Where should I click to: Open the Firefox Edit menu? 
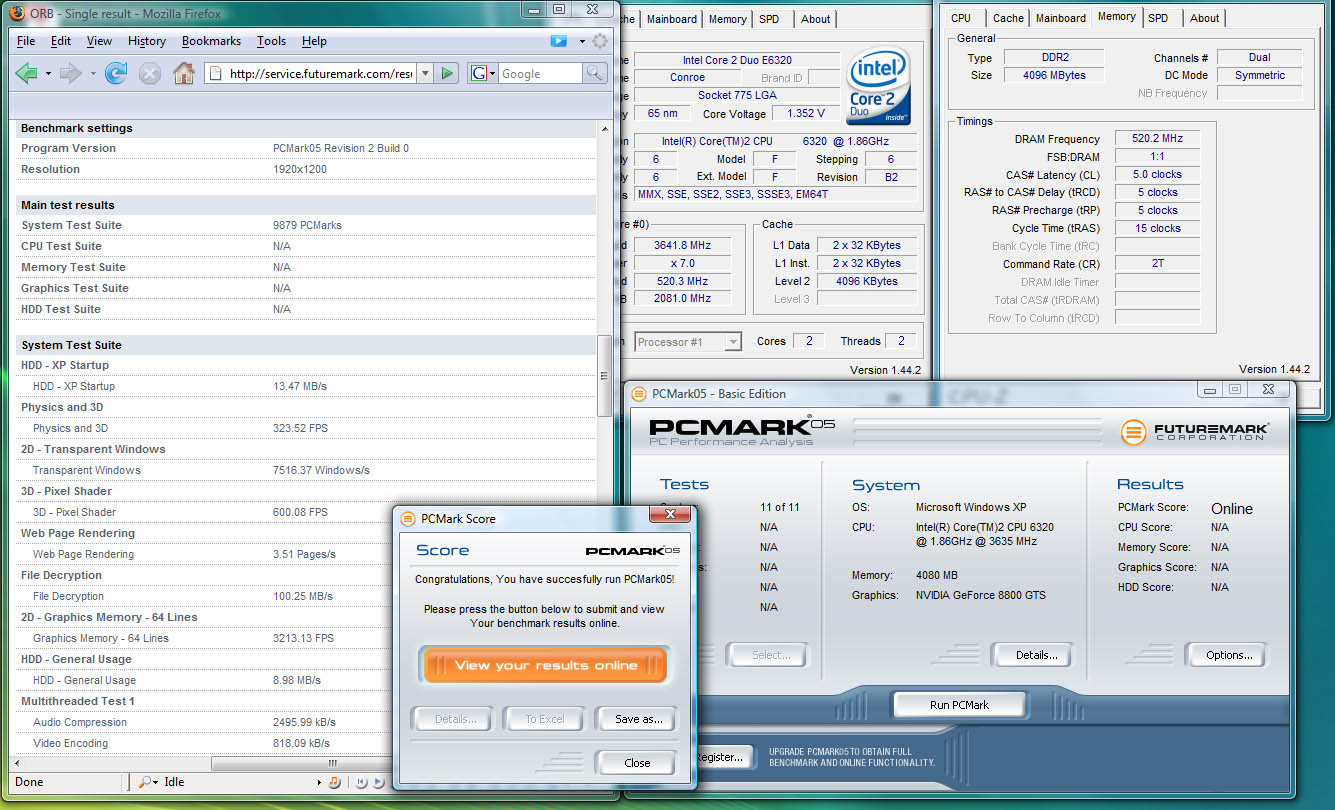[x=61, y=41]
